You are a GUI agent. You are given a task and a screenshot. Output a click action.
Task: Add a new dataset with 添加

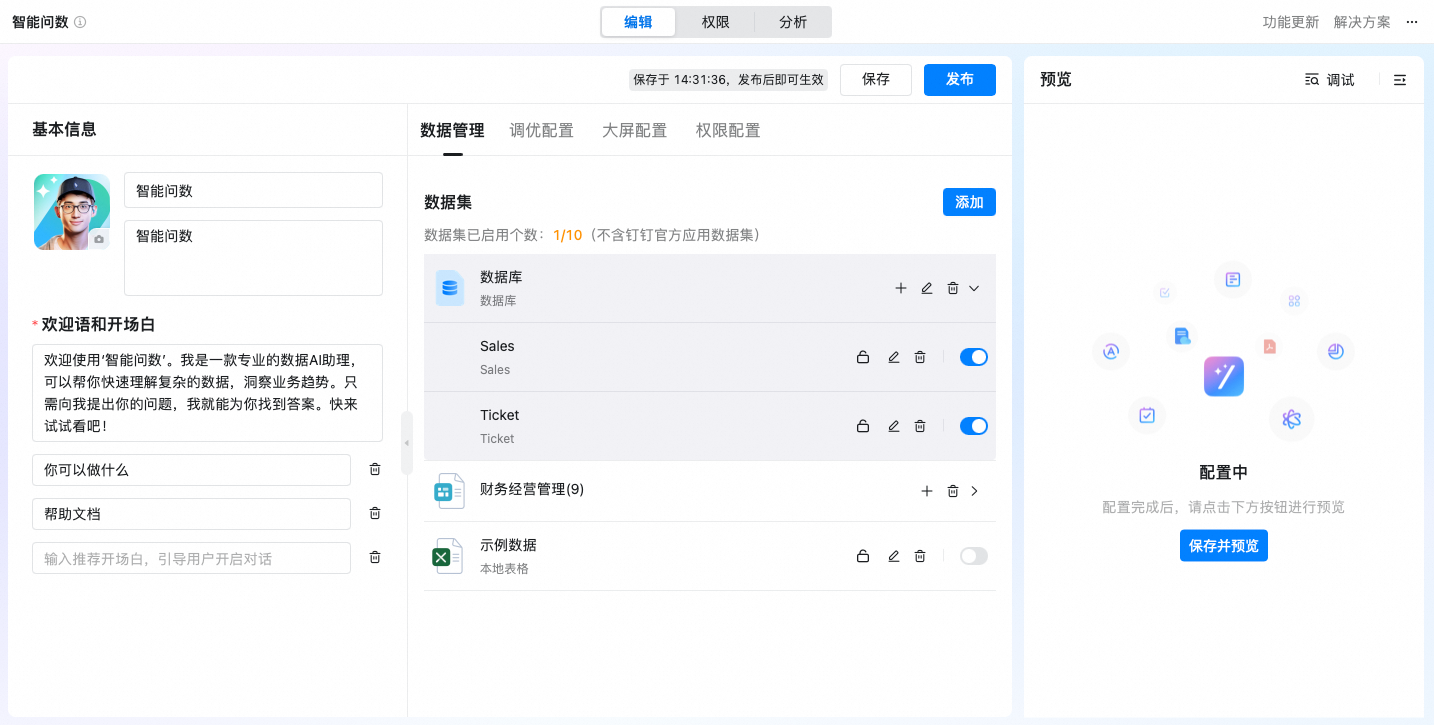click(x=969, y=202)
